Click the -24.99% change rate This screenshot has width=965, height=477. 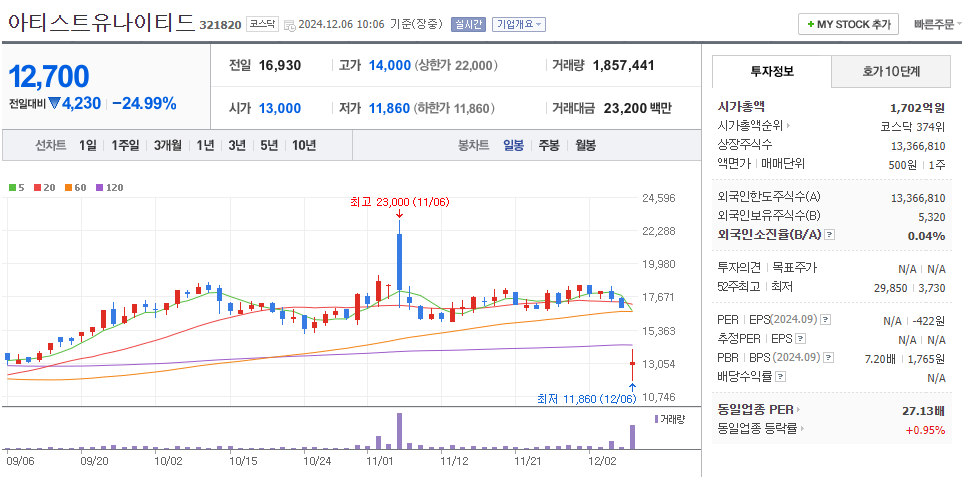tap(144, 103)
